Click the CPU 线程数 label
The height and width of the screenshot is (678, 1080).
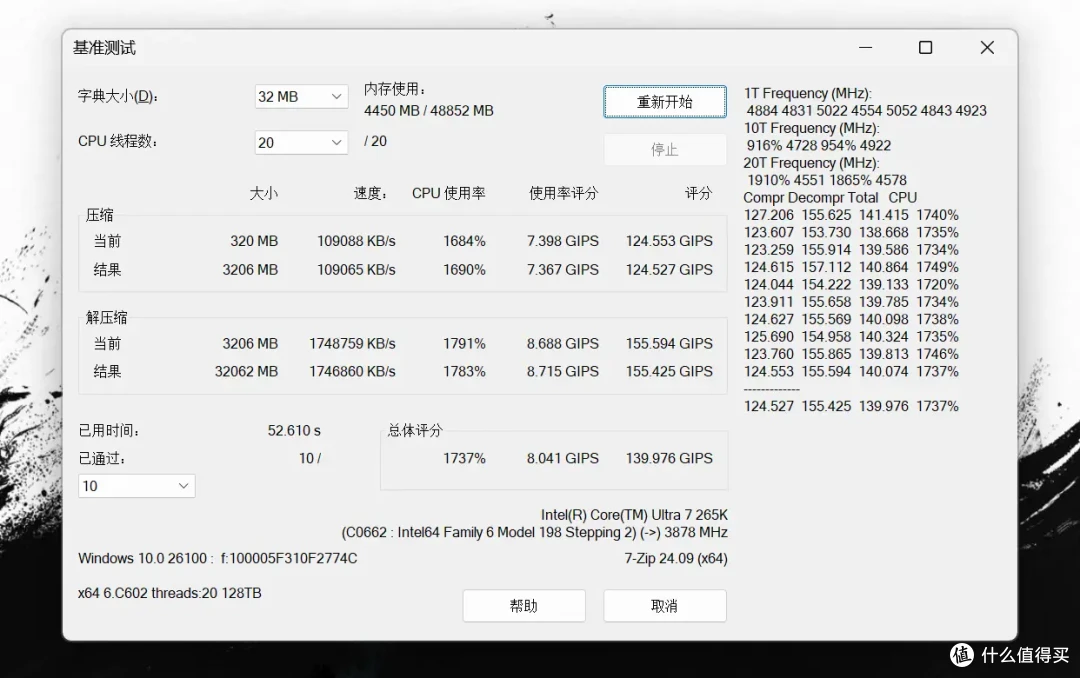tap(118, 141)
